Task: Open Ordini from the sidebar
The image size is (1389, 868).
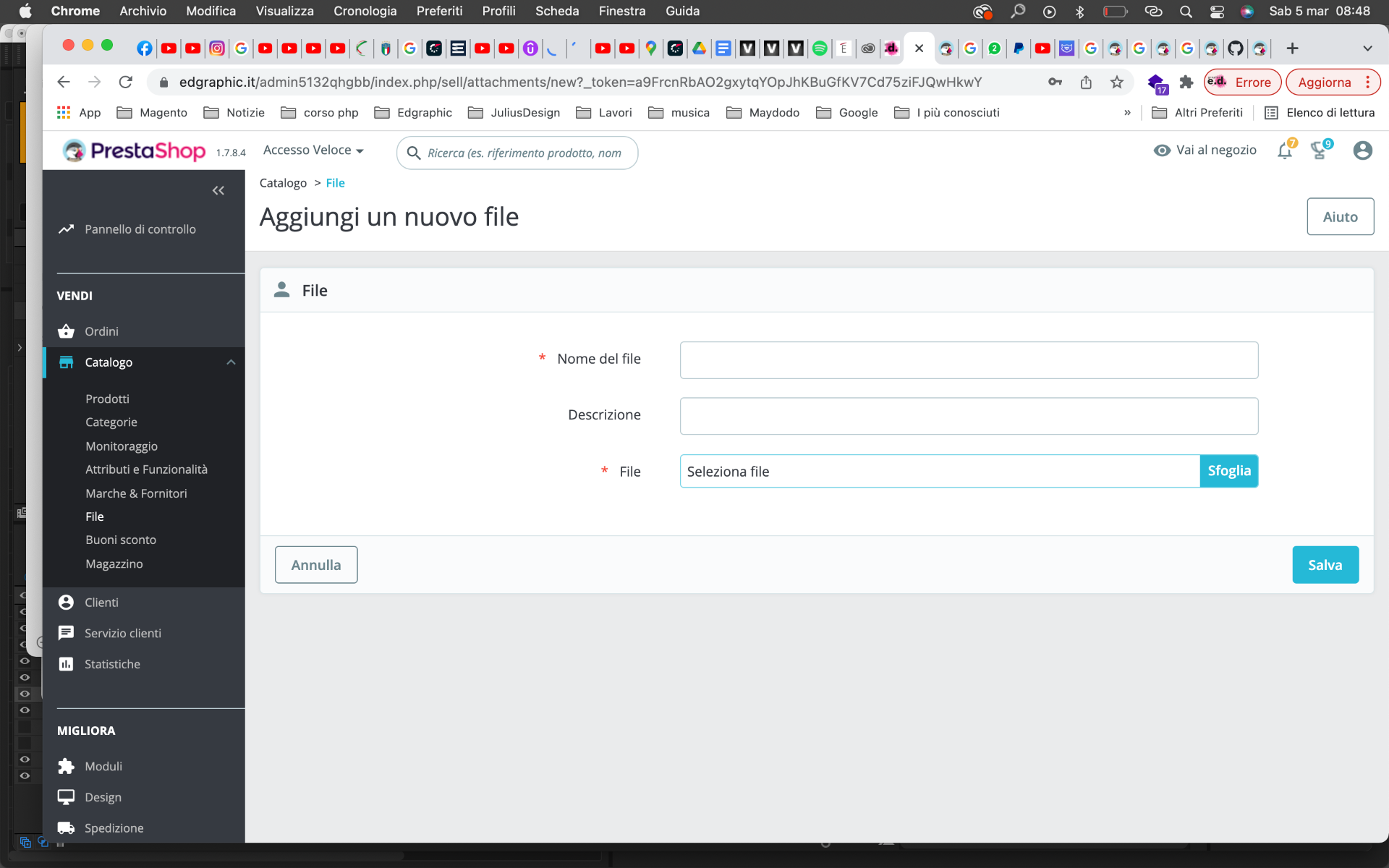Action: 101,331
